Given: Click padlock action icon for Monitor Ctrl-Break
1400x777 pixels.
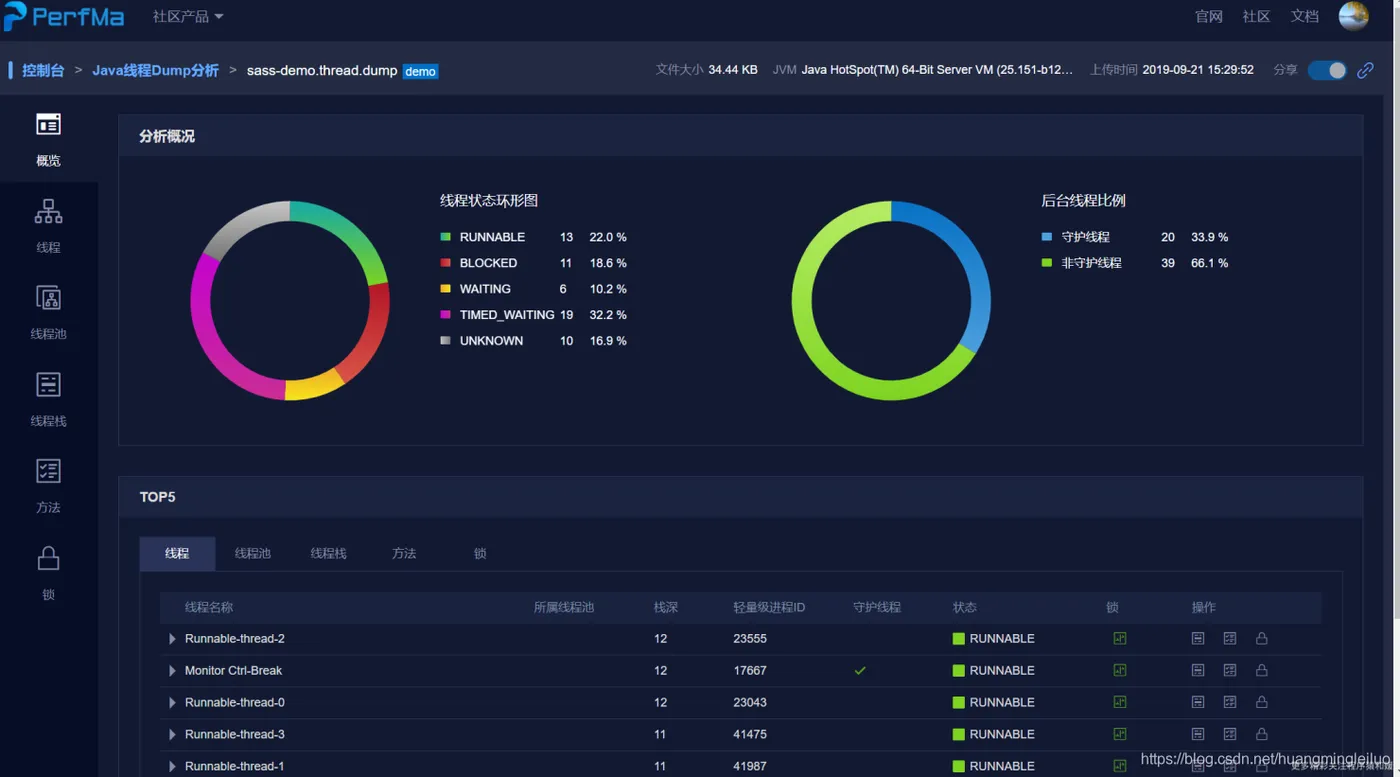Looking at the screenshot, I should (1262, 670).
